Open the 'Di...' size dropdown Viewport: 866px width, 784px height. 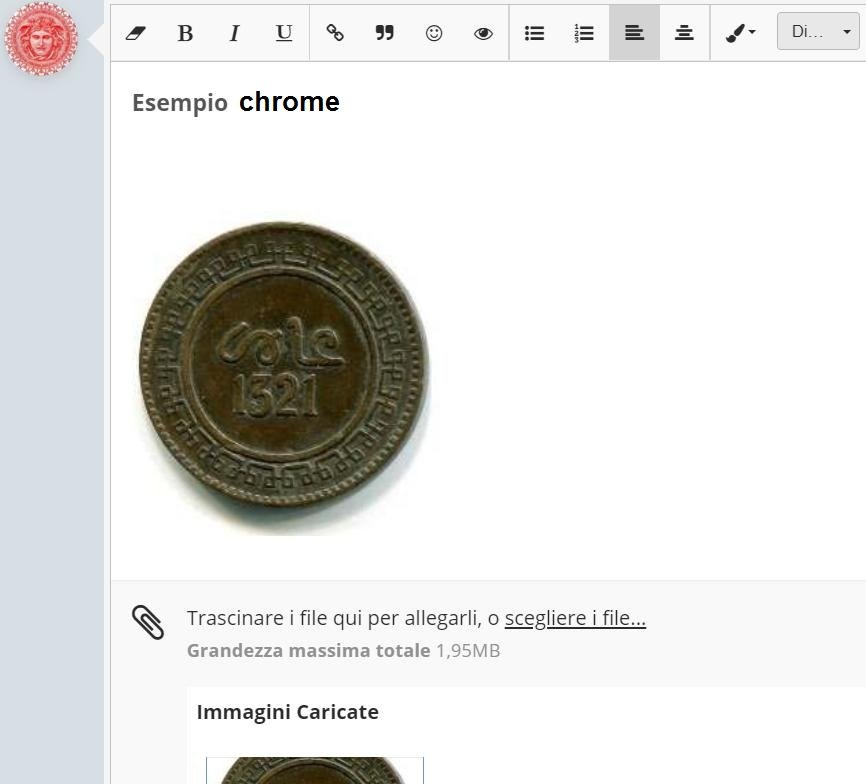(x=818, y=31)
